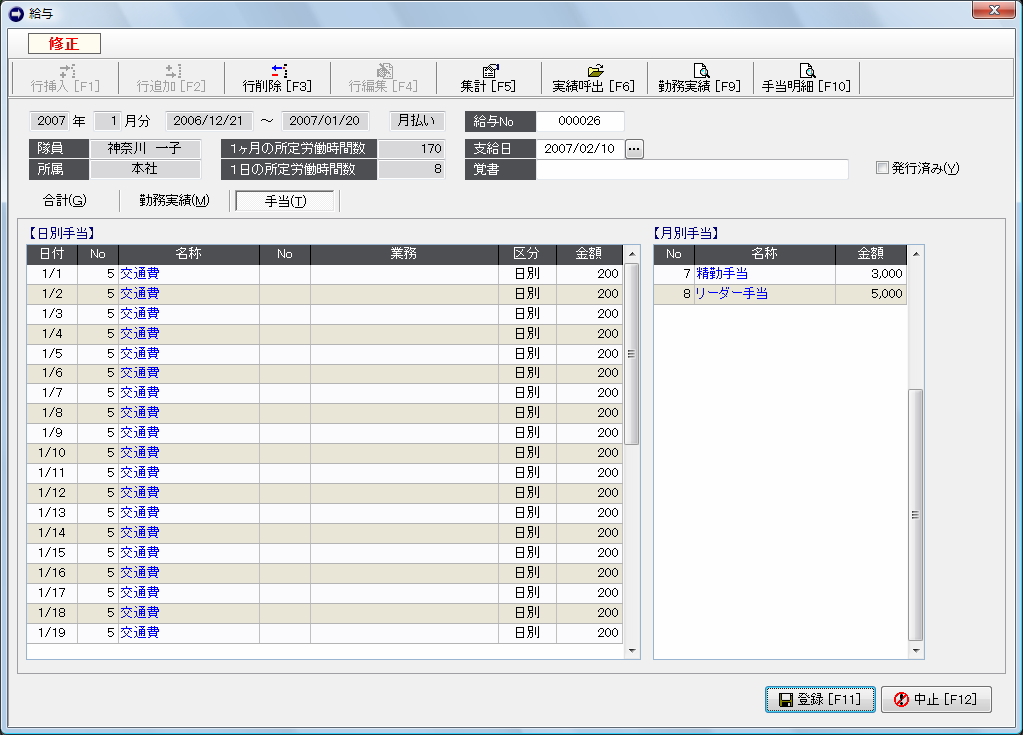Click the 給与 window title icon
The image size is (1023, 735).
pos(16,13)
